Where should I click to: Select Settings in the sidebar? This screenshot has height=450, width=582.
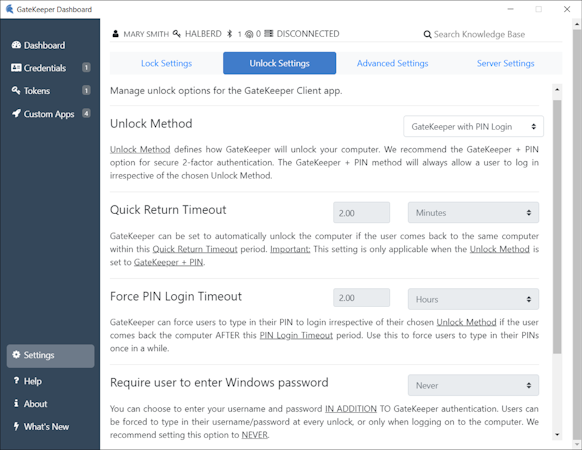tap(50, 355)
